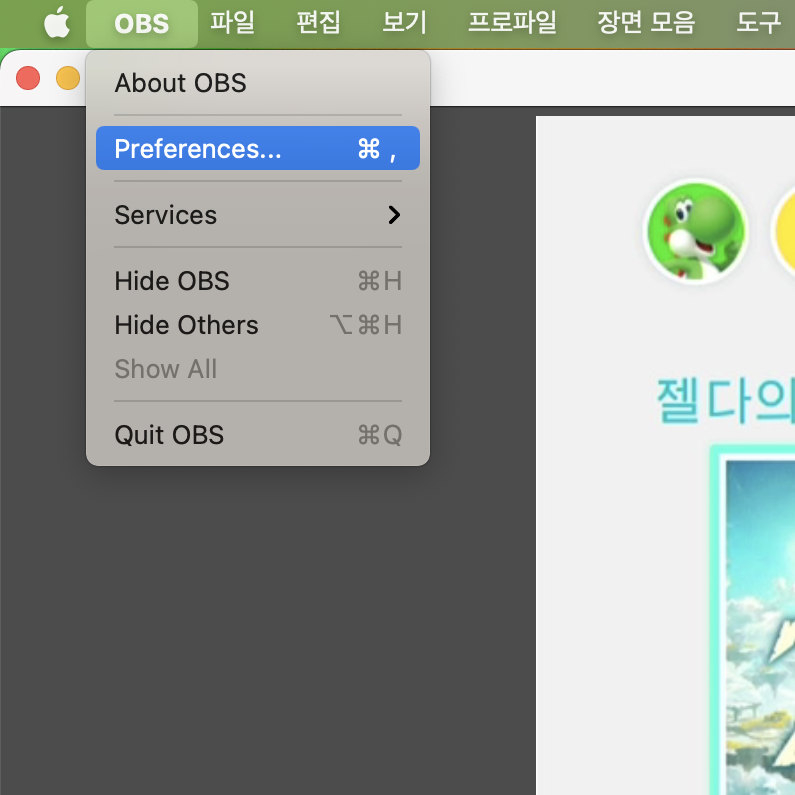Viewport: 795px width, 795px height.
Task: Open the 보기 menu
Action: point(405,23)
